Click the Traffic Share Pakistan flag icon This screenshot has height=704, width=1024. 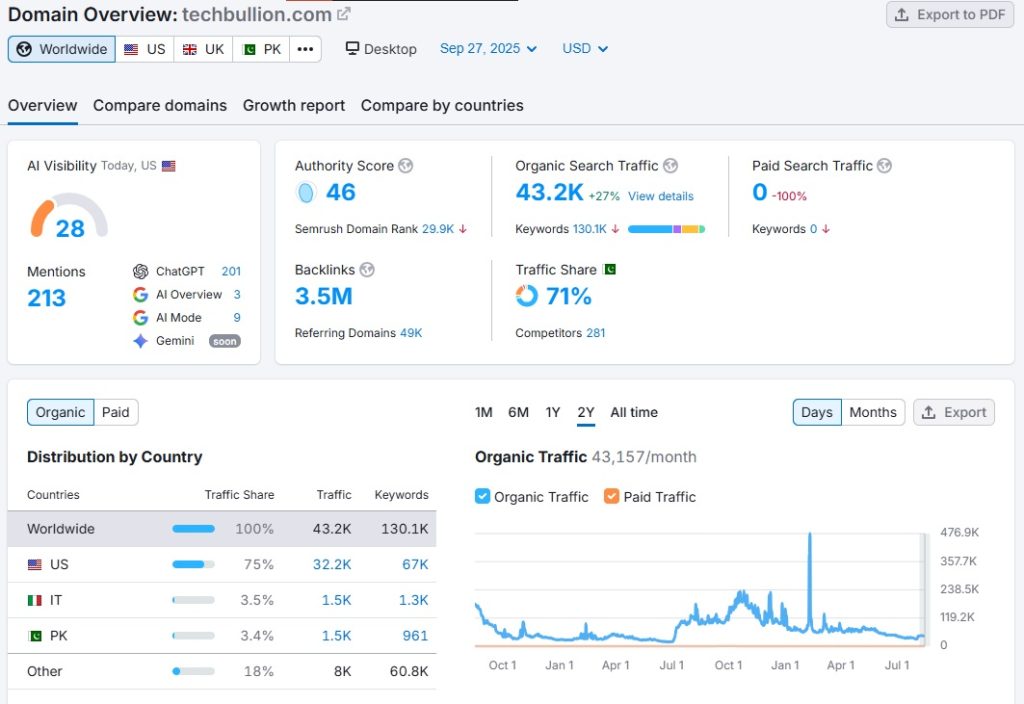pos(610,269)
